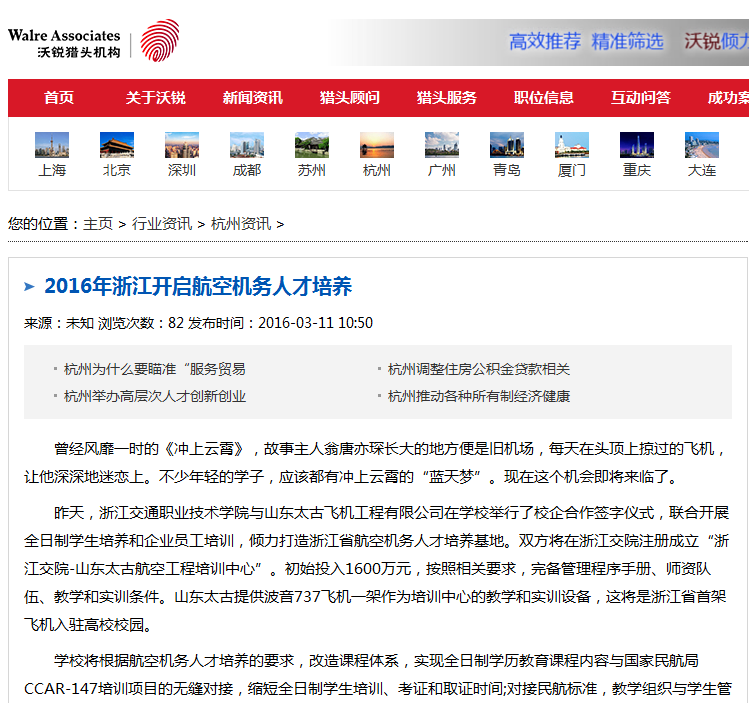The height and width of the screenshot is (703, 749).
Task: Select the Chengdu city image icon
Action: coord(247,145)
